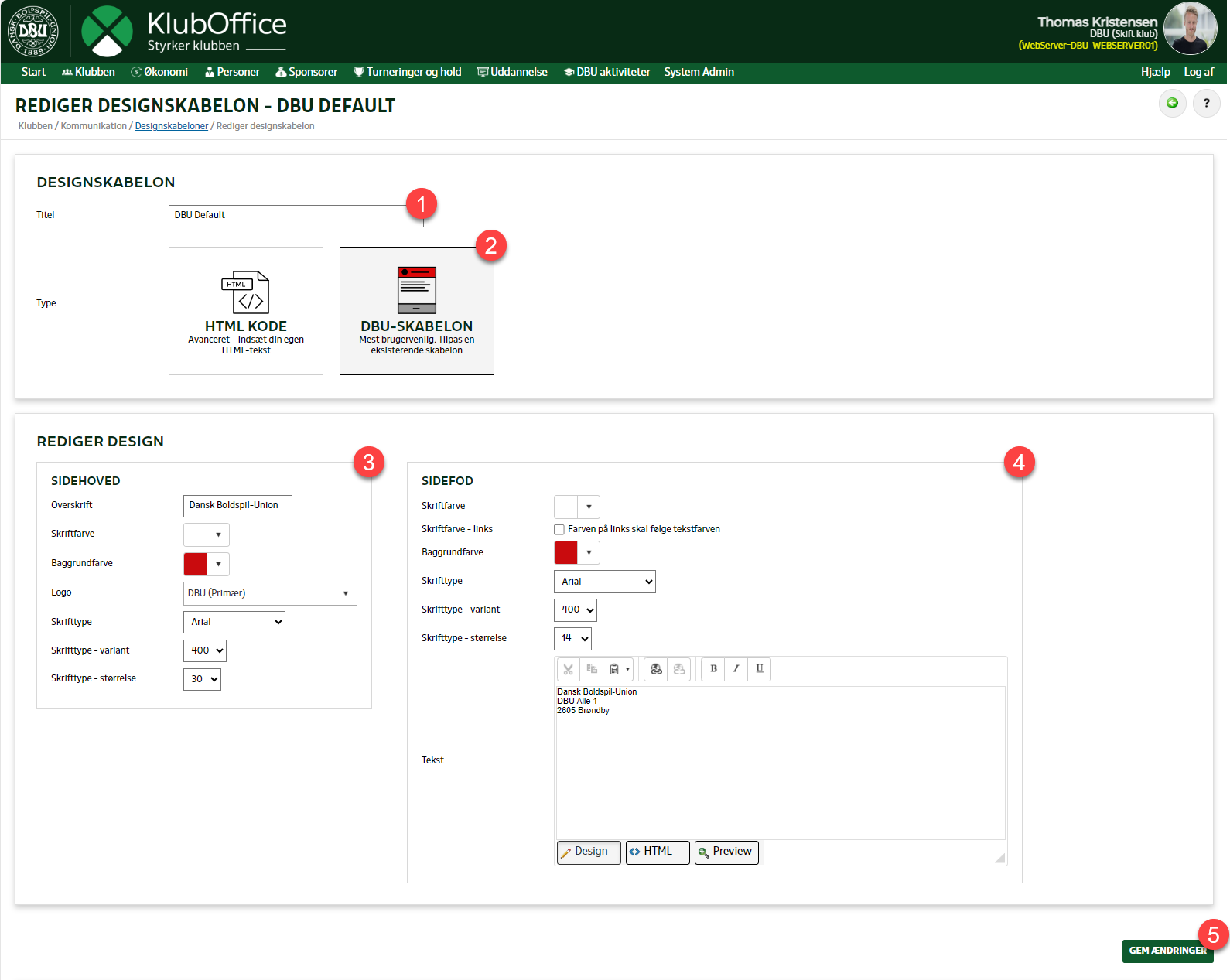Open Sidefod font variant 400 dropdown
The width and height of the screenshot is (1230, 980).
point(576,610)
